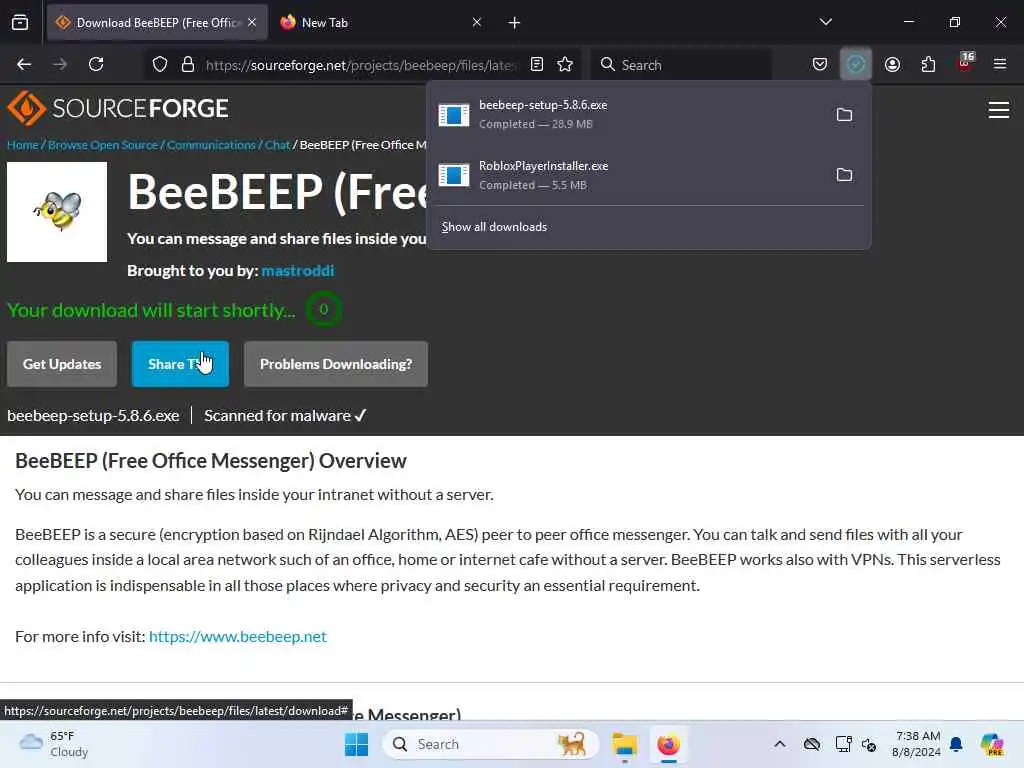Image resolution: width=1024 pixels, height=768 pixels.
Task: Open the Save to Pocket icon
Action: (820, 65)
